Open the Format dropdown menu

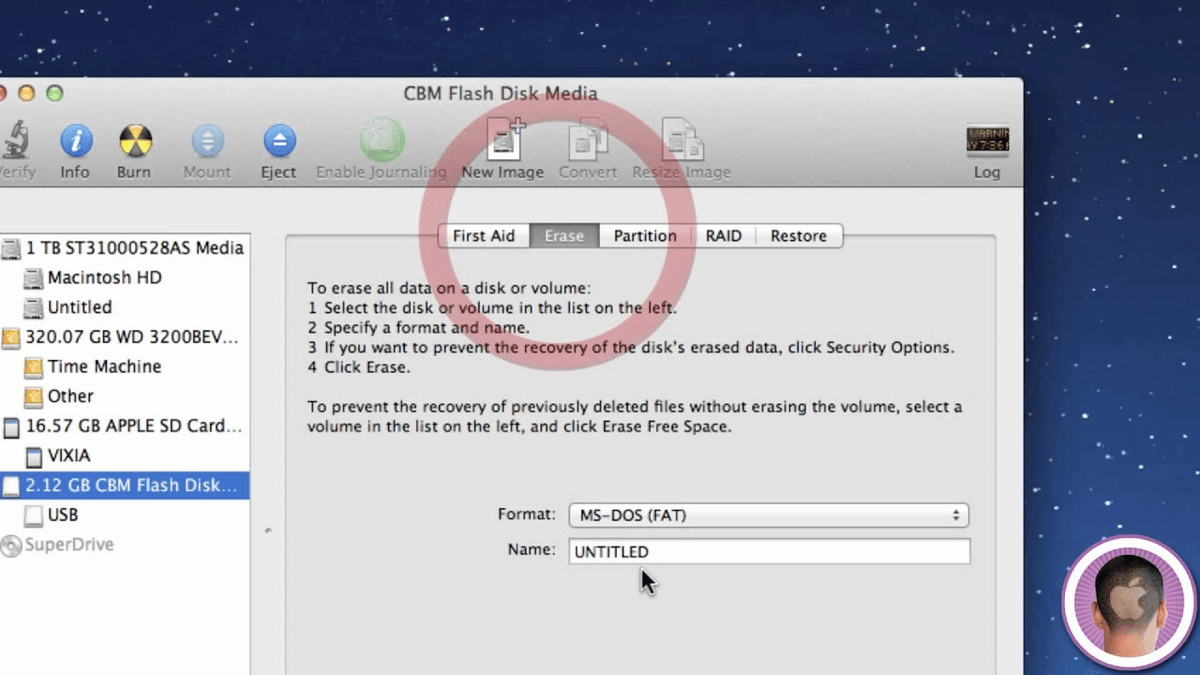[768, 515]
